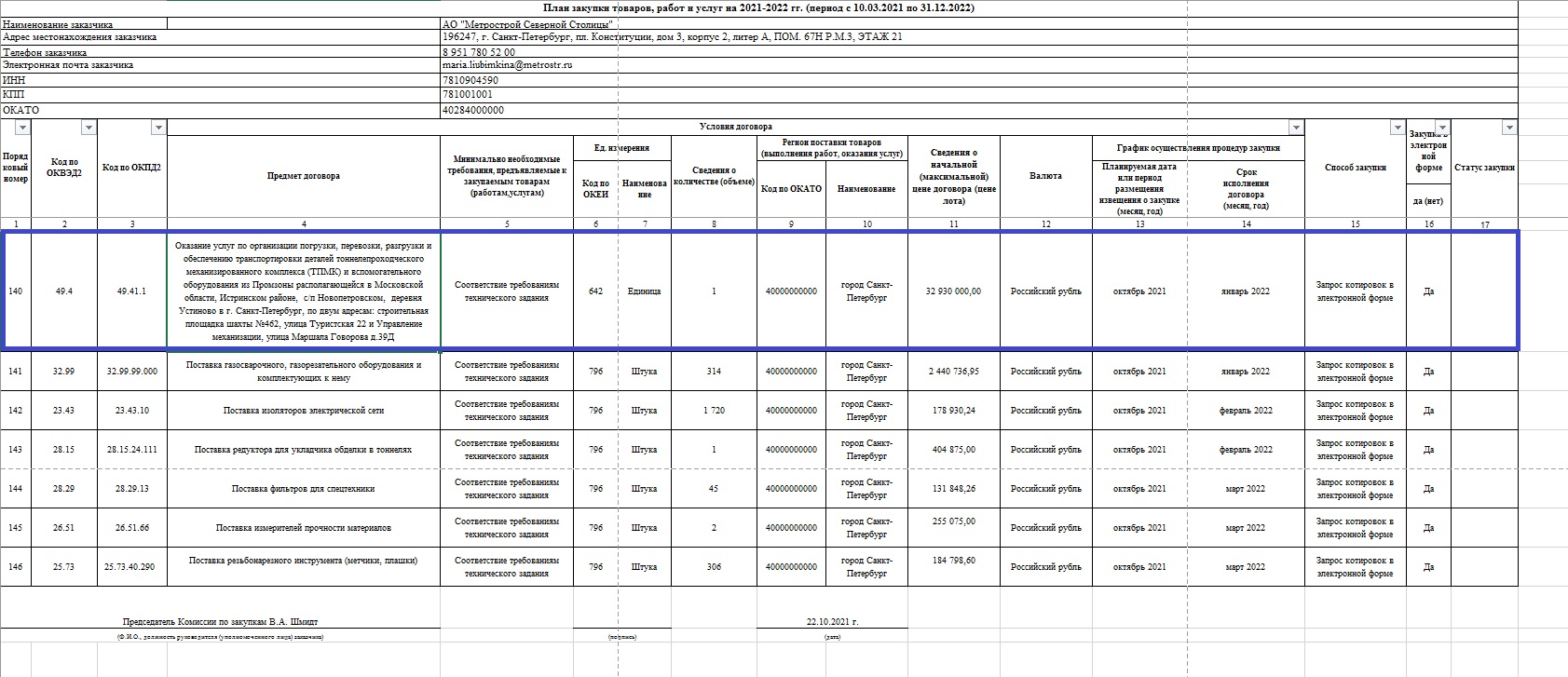Click the email maria.liubimkina@metrostr.ru cell

tap(508, 66)
